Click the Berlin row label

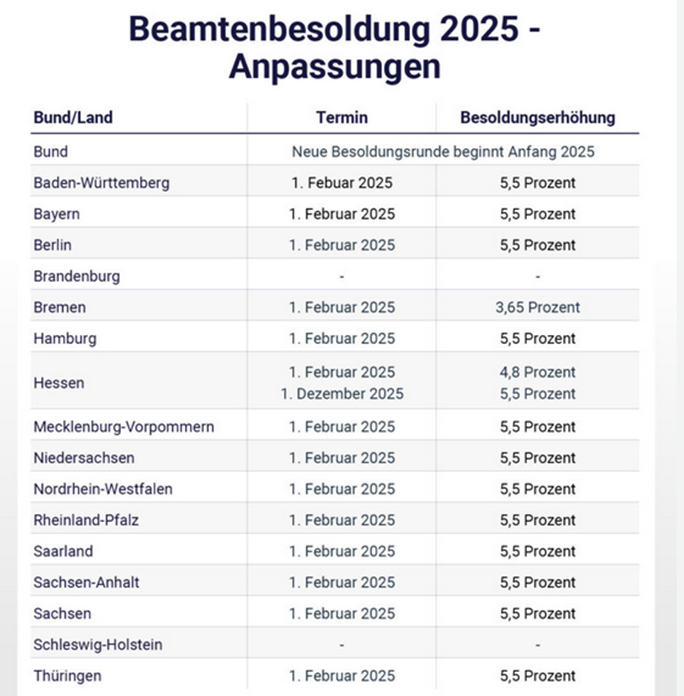(53, 245)
